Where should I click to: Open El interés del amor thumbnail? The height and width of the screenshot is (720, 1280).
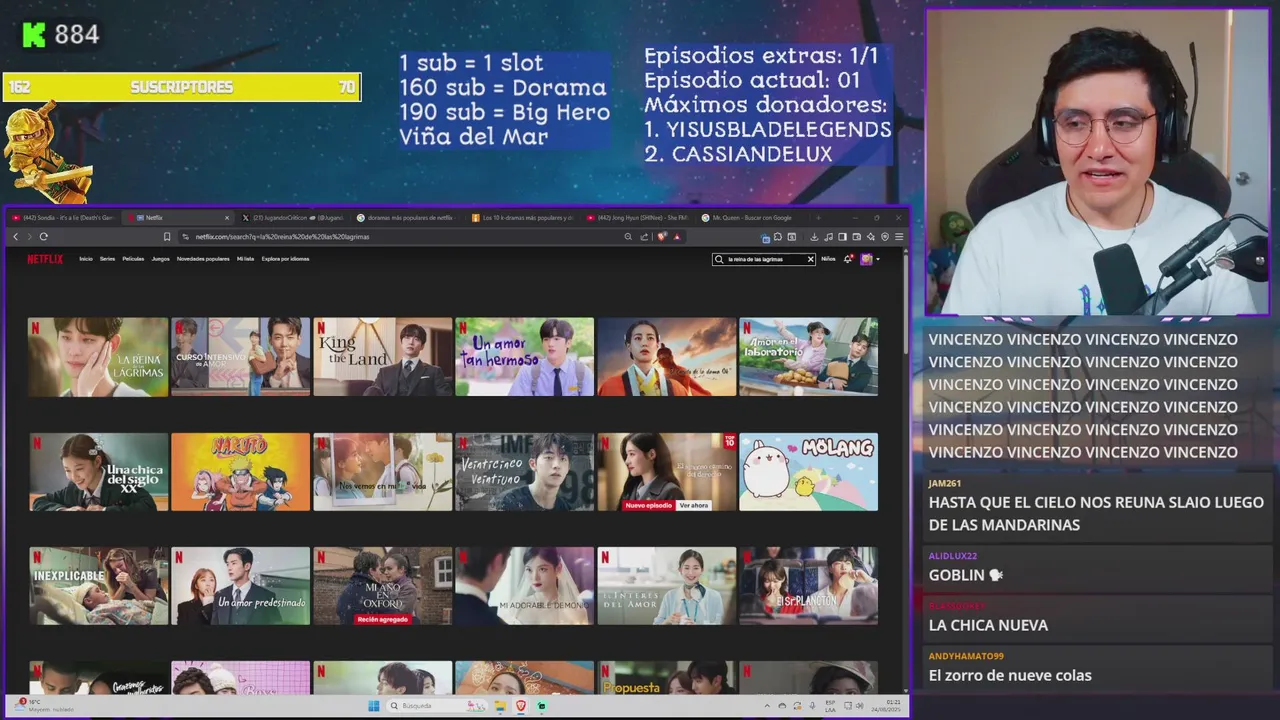click(666, 586)
